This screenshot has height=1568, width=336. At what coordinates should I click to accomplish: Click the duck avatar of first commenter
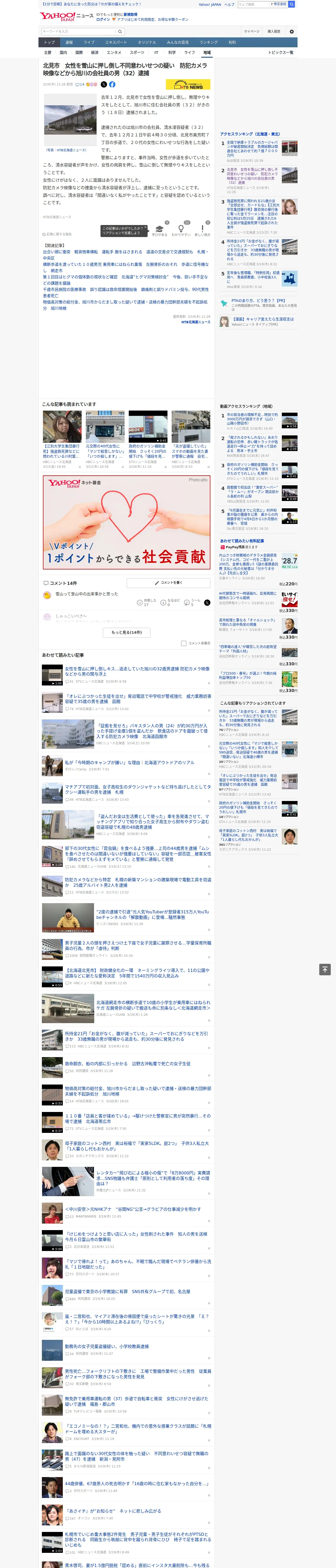point(47,595)
